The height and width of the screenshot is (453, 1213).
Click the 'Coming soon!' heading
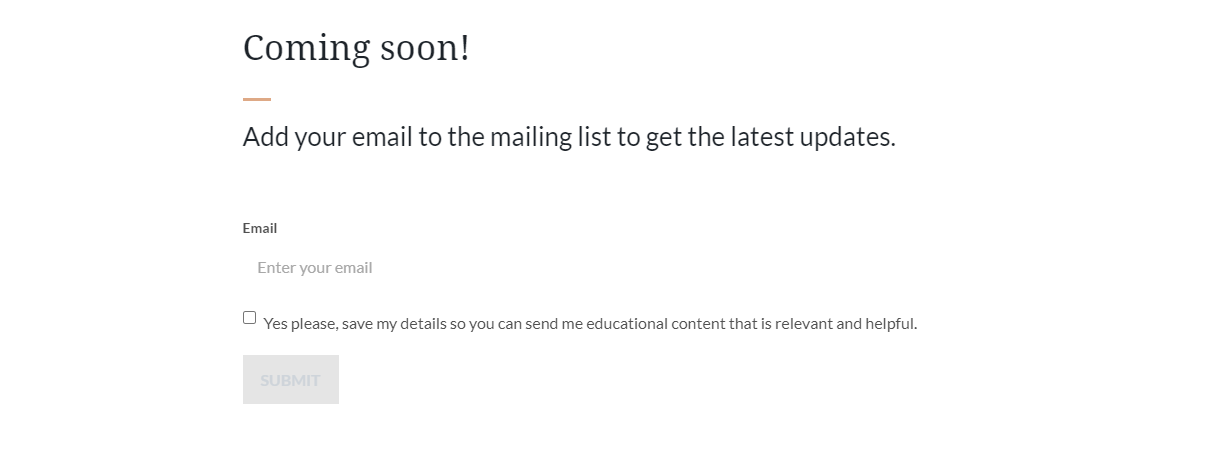[x=356, y=47]
